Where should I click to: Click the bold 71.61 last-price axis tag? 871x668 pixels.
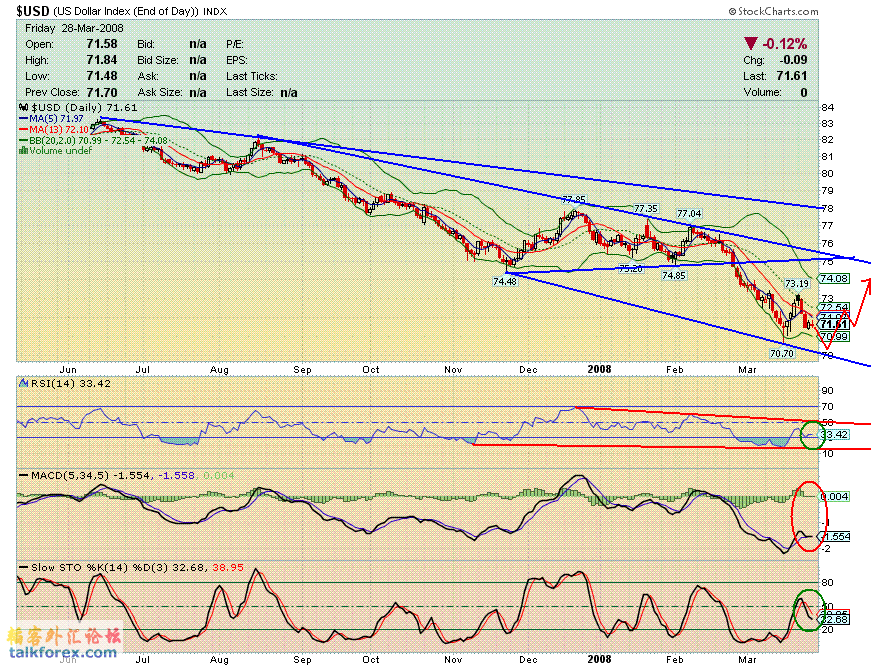pos(834,324)
